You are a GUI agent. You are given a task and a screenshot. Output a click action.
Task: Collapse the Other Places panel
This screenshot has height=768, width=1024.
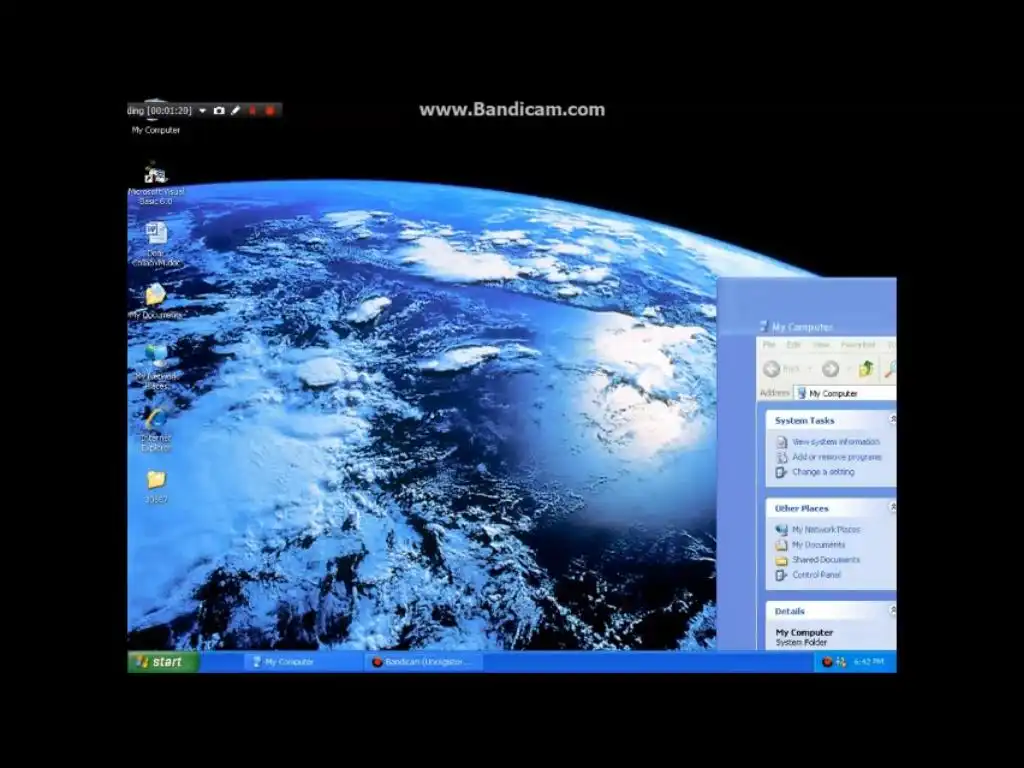892,507
